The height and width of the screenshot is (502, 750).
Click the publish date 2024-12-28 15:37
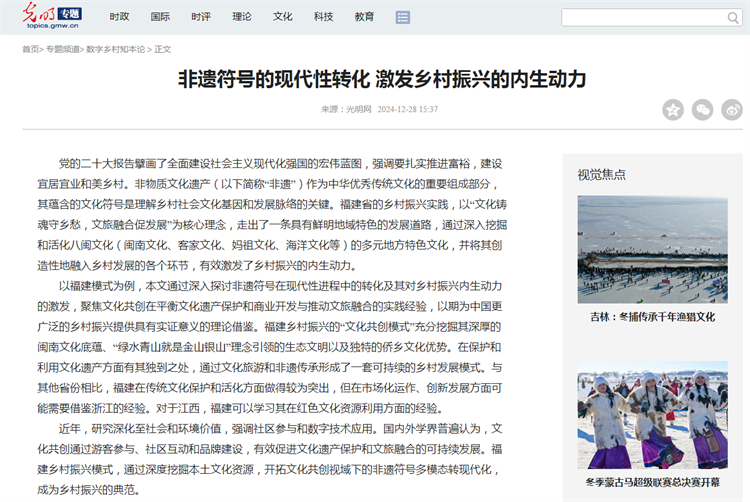pos(408,109)
